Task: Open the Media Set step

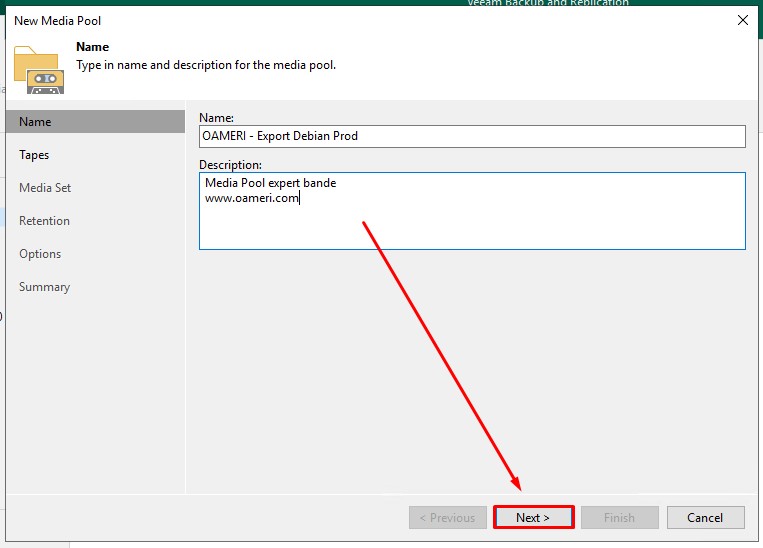Action: point(45,188)
